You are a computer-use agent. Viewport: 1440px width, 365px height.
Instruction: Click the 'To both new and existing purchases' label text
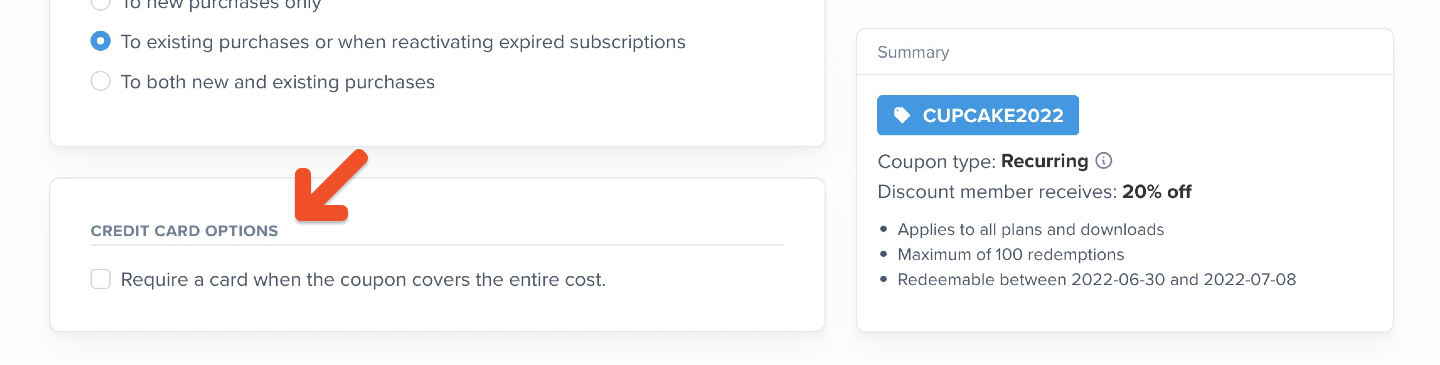(278, 82)
